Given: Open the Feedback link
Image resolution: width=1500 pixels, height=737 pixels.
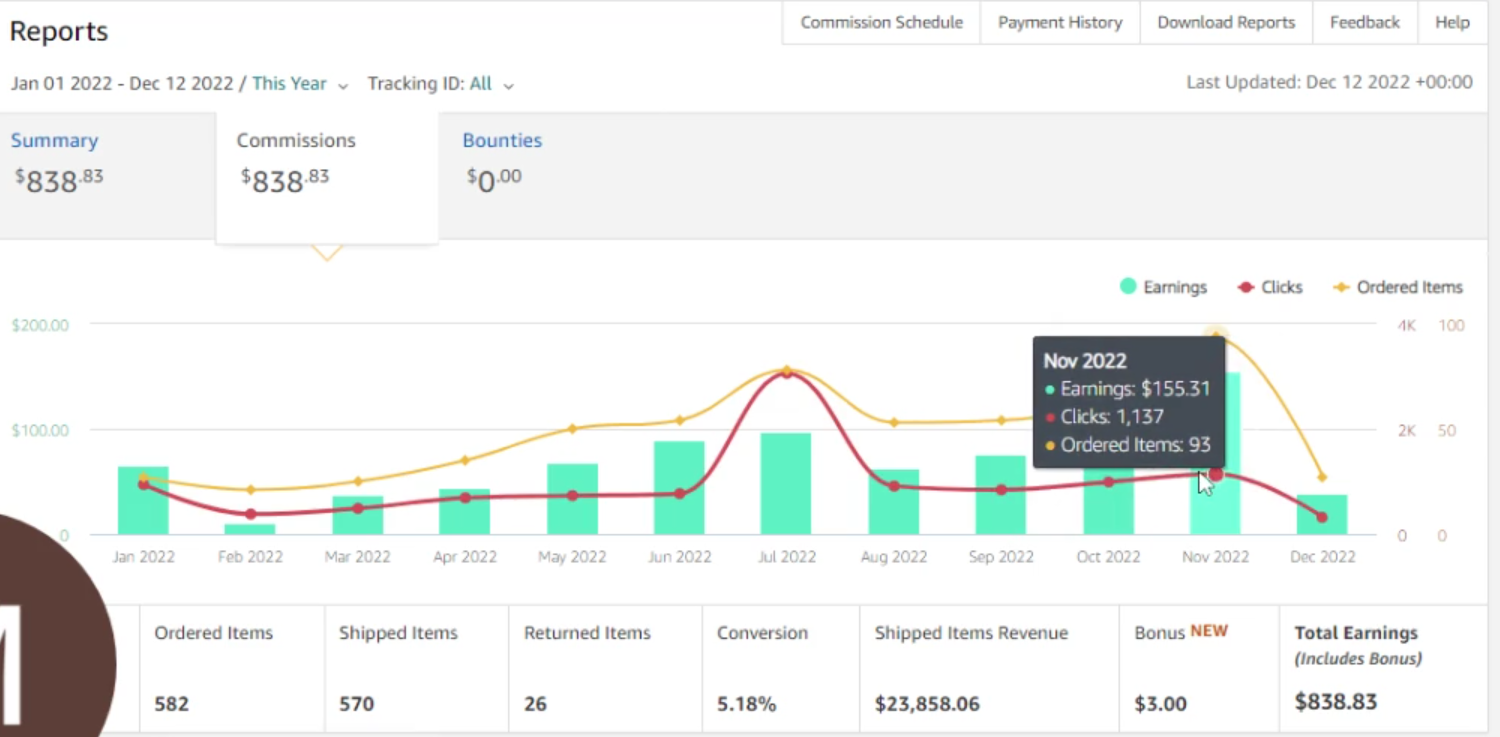Looking at the screenshot, I should 1364,22.
